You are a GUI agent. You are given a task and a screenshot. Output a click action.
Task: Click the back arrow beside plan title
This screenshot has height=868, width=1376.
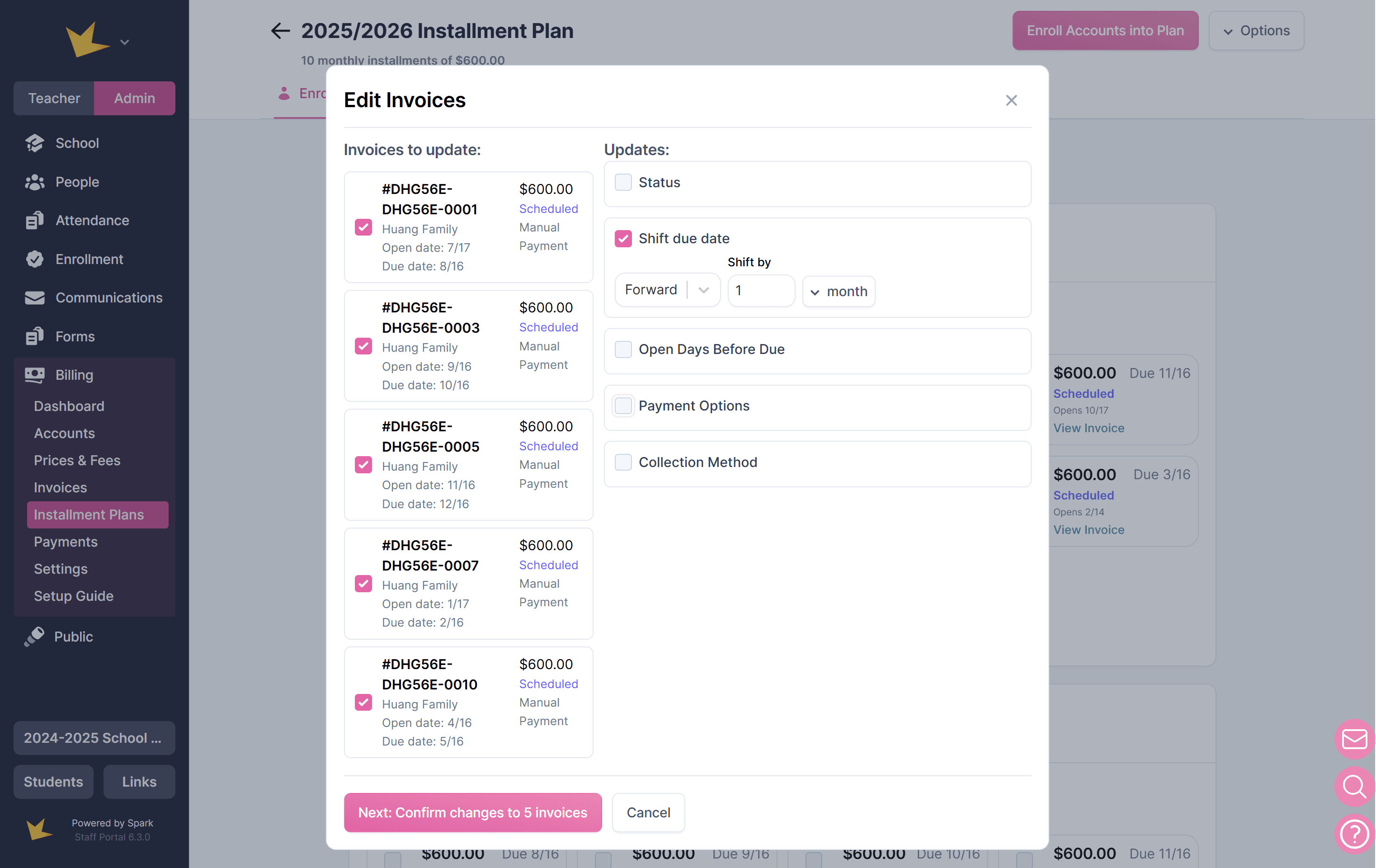280,31
